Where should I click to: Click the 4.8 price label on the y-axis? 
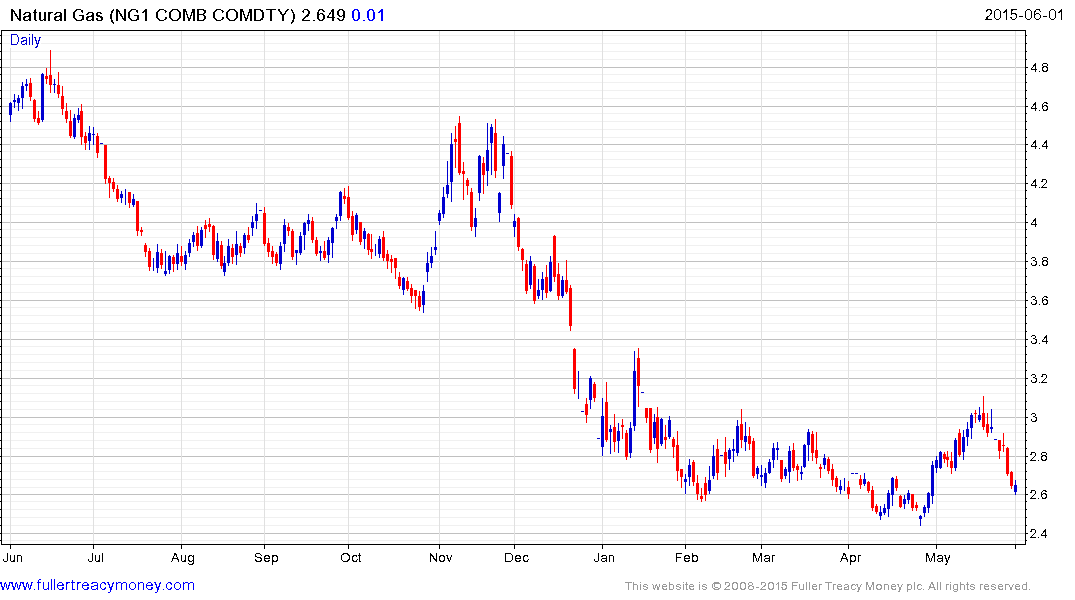[x=1039, y=68]
